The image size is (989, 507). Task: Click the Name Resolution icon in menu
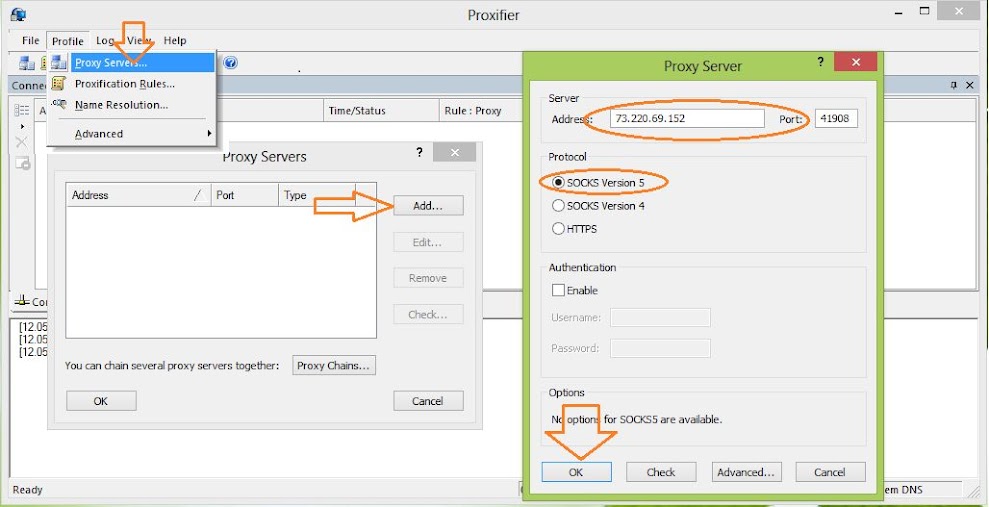click(x=59, y=105)
